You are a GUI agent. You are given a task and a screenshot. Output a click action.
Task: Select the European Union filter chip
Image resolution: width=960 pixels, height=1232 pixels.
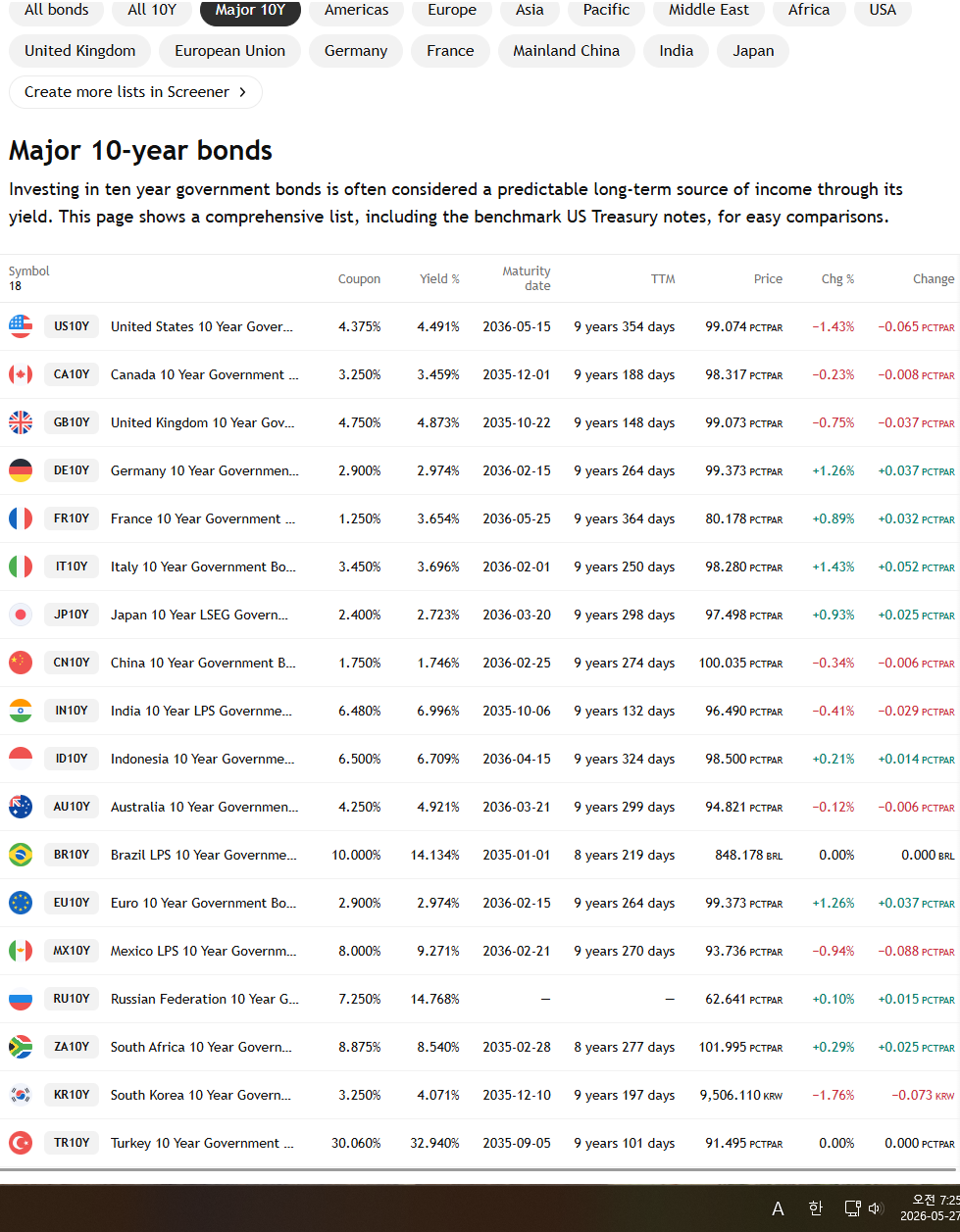pyautogui.click(x=230, y=51)
